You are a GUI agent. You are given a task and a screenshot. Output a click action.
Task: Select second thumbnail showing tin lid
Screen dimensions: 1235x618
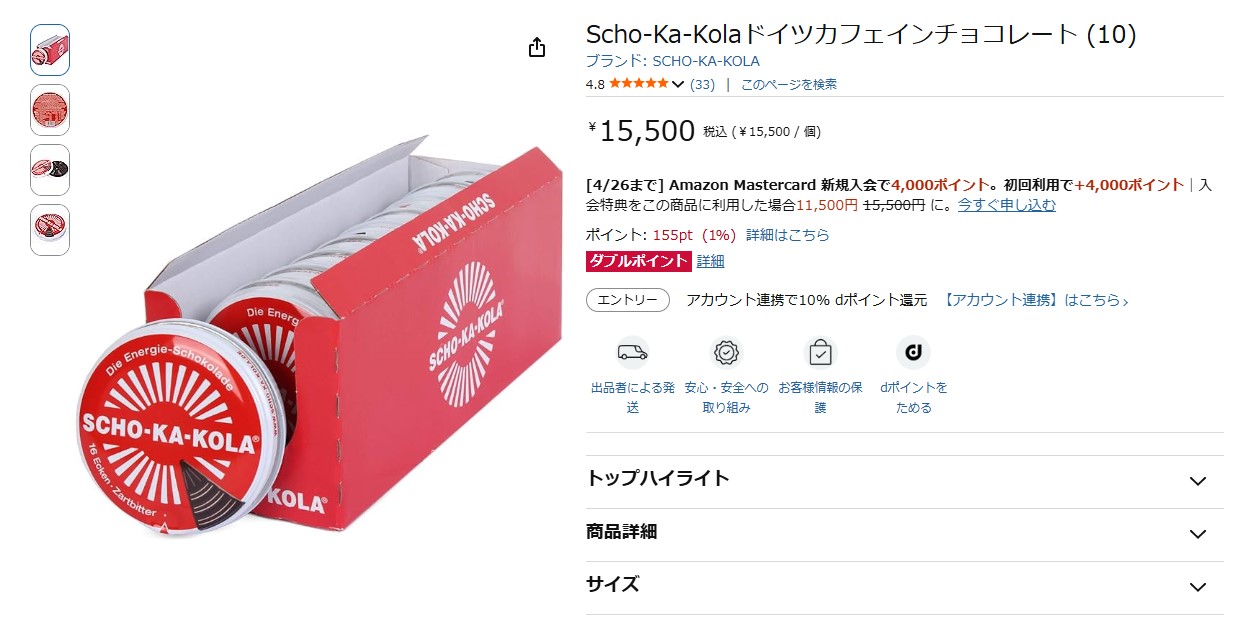click(x=50, y=110)
